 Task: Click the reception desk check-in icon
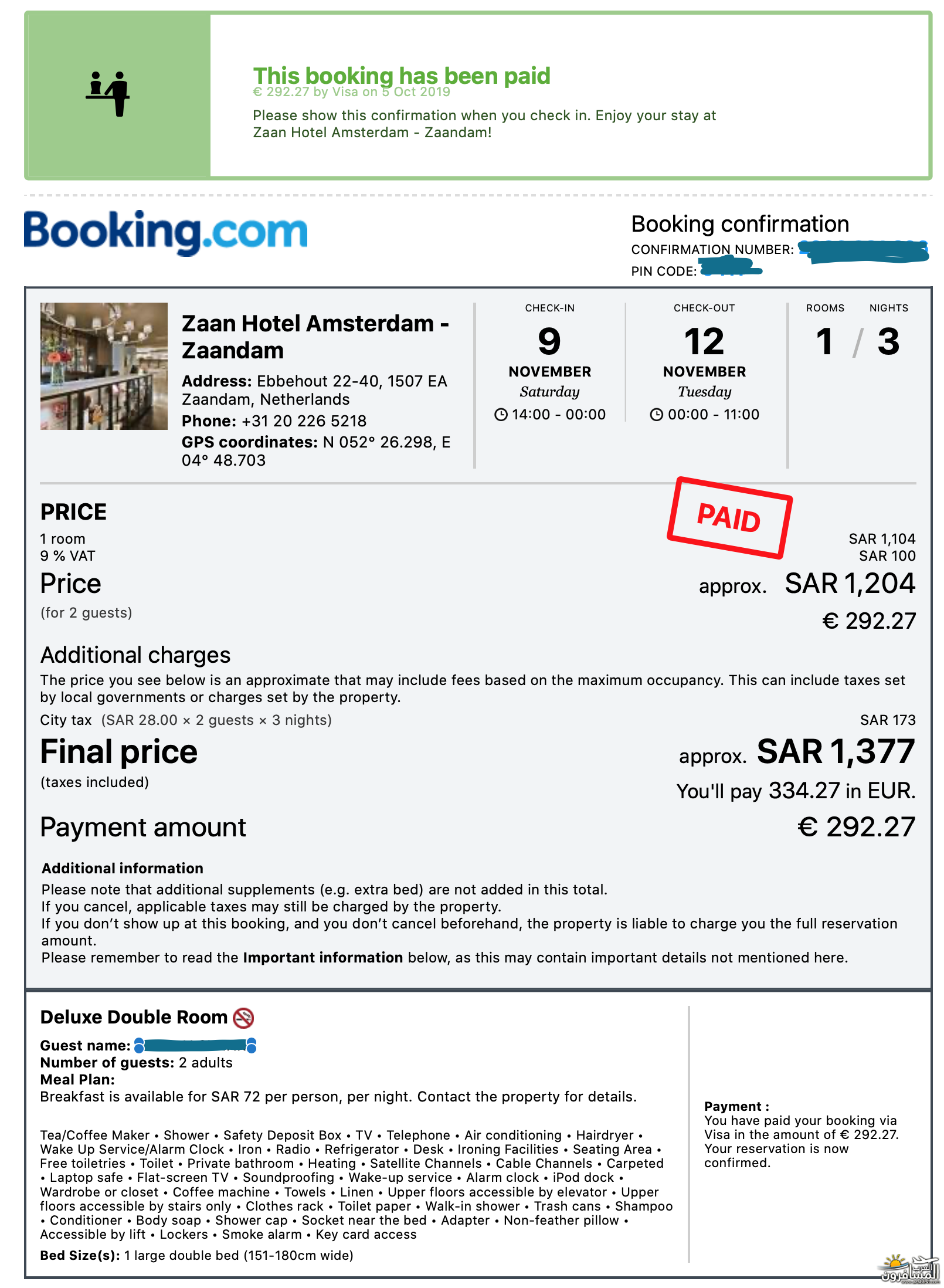108,93
